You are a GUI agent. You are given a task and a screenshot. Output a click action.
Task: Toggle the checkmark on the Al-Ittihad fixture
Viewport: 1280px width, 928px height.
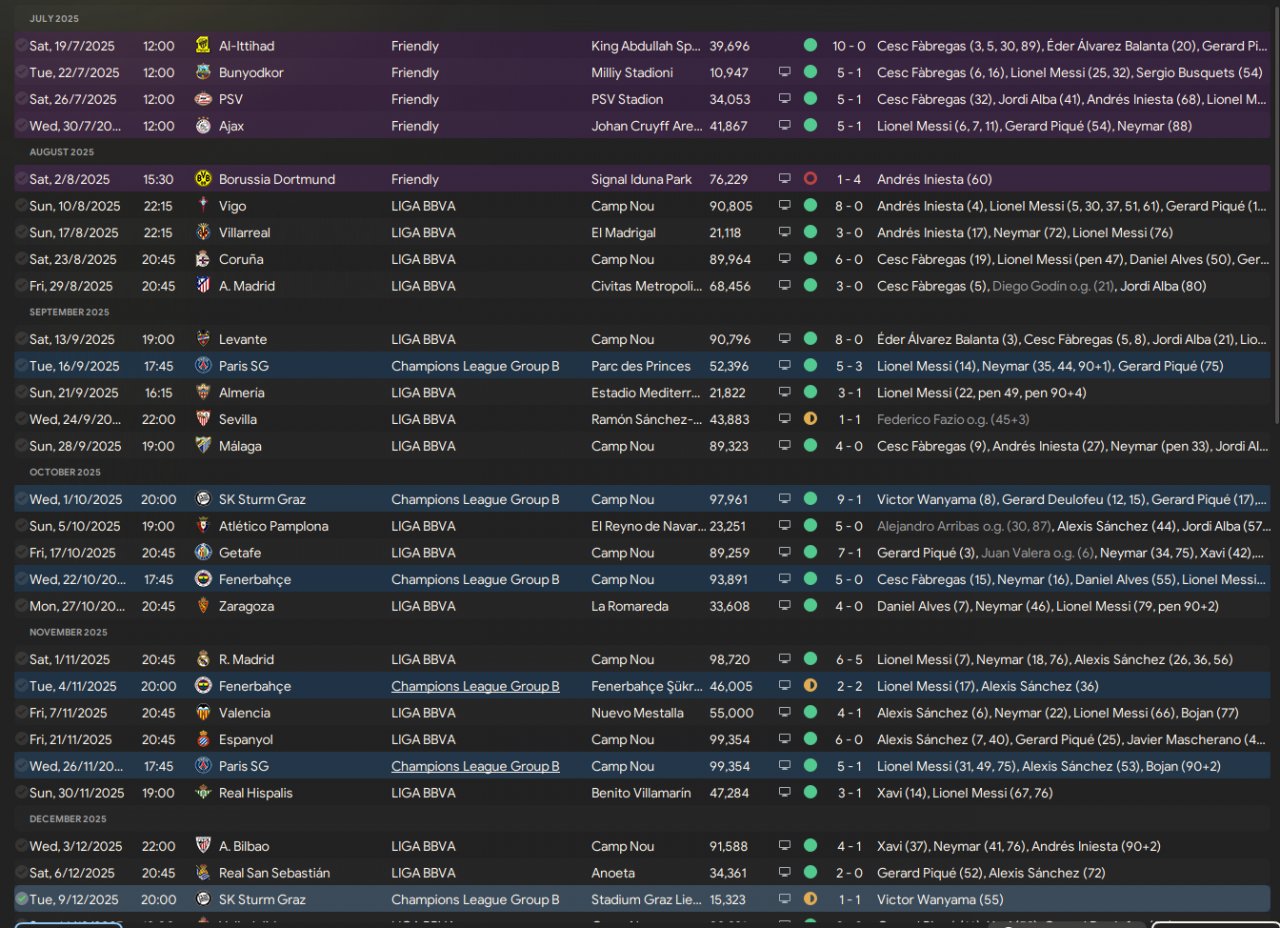click(x=21, y=46)
